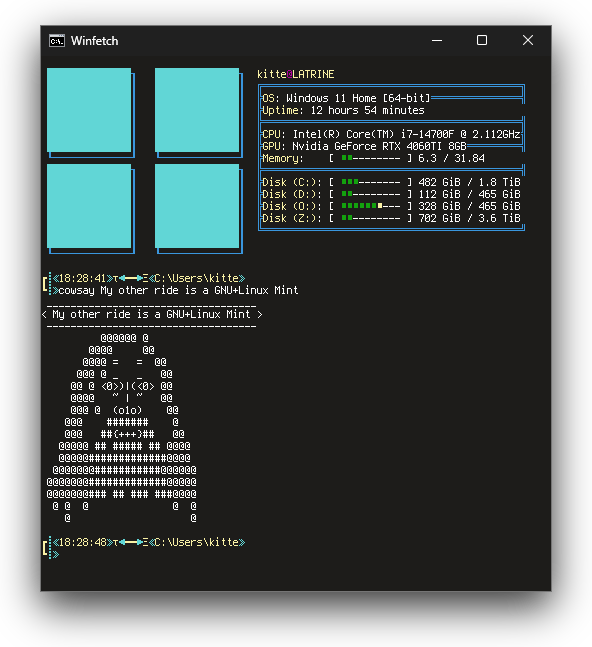The width and height of the screenshot is (592, 647).
Task: Click the Memory usage bar
Action: pyautogui.click(x=370, y=158)
